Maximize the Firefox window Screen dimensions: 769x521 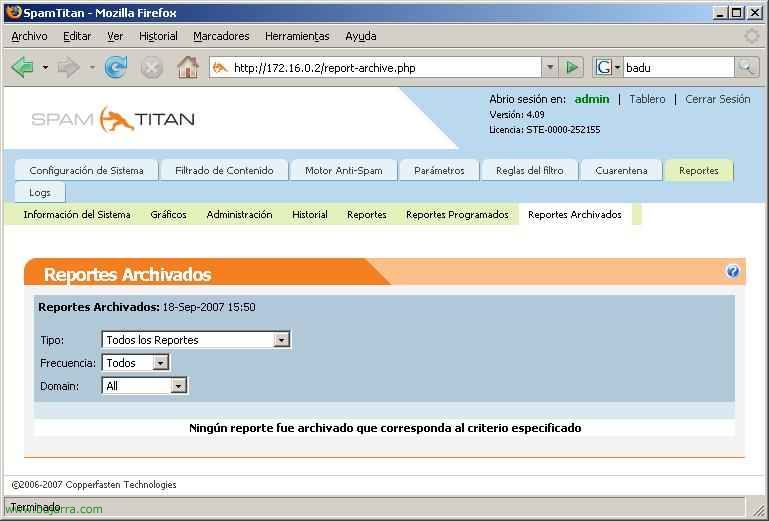tap(737, 13)
